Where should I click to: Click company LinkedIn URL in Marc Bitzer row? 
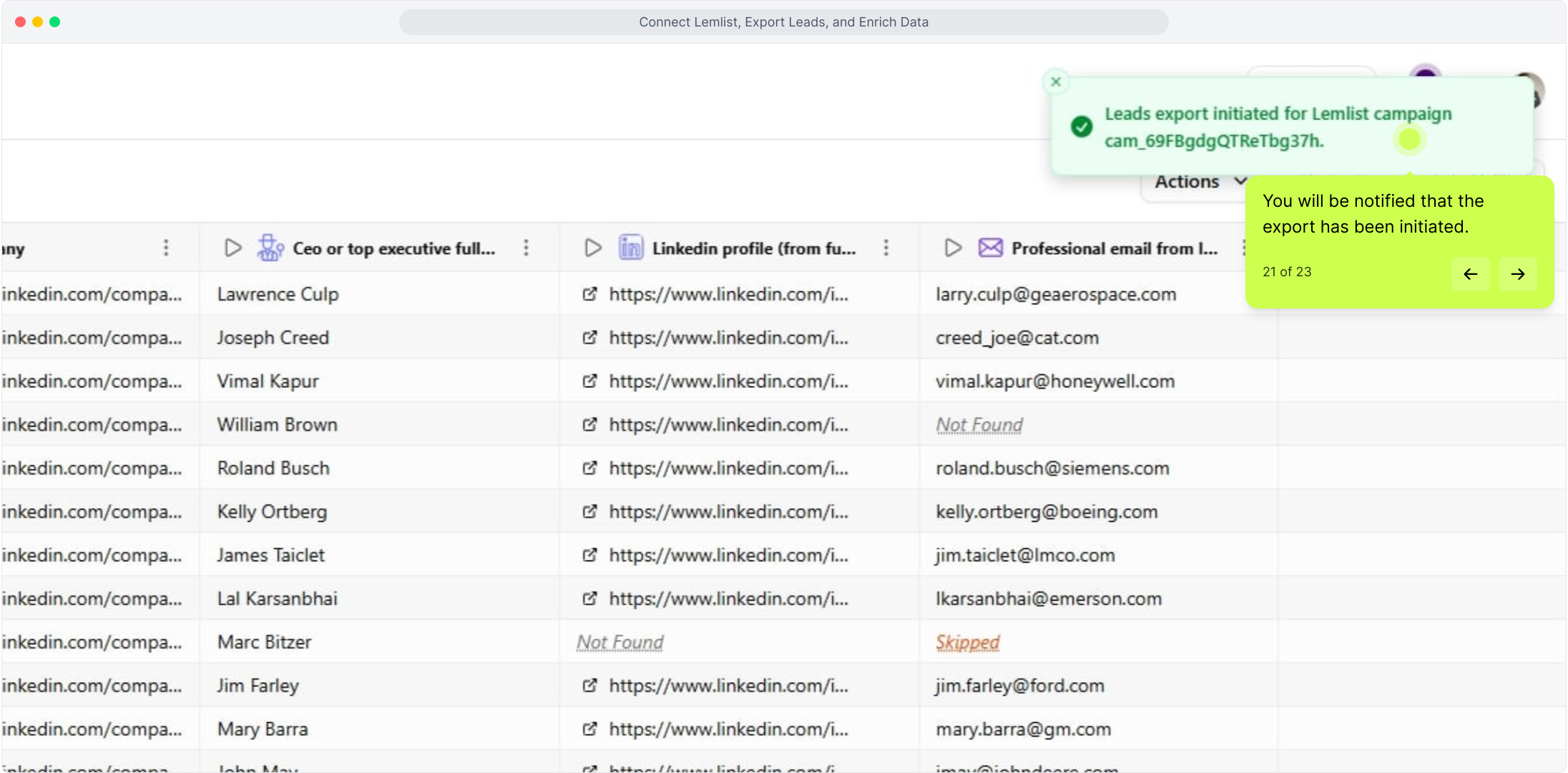click(x=92, y=642)
